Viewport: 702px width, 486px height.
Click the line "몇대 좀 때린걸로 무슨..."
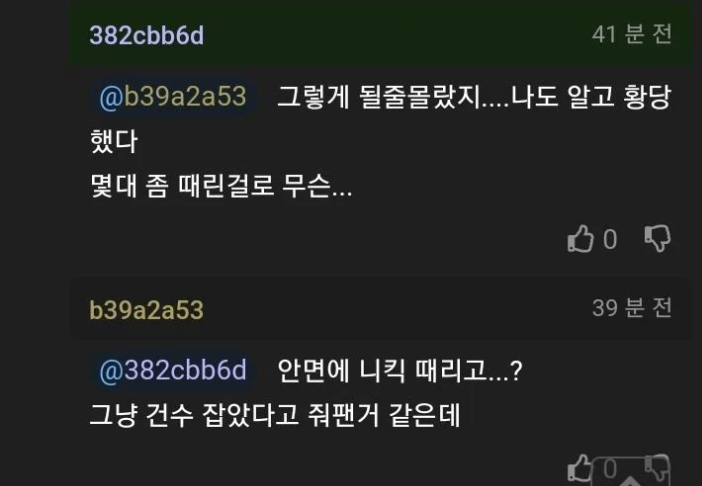pos(220,186)
